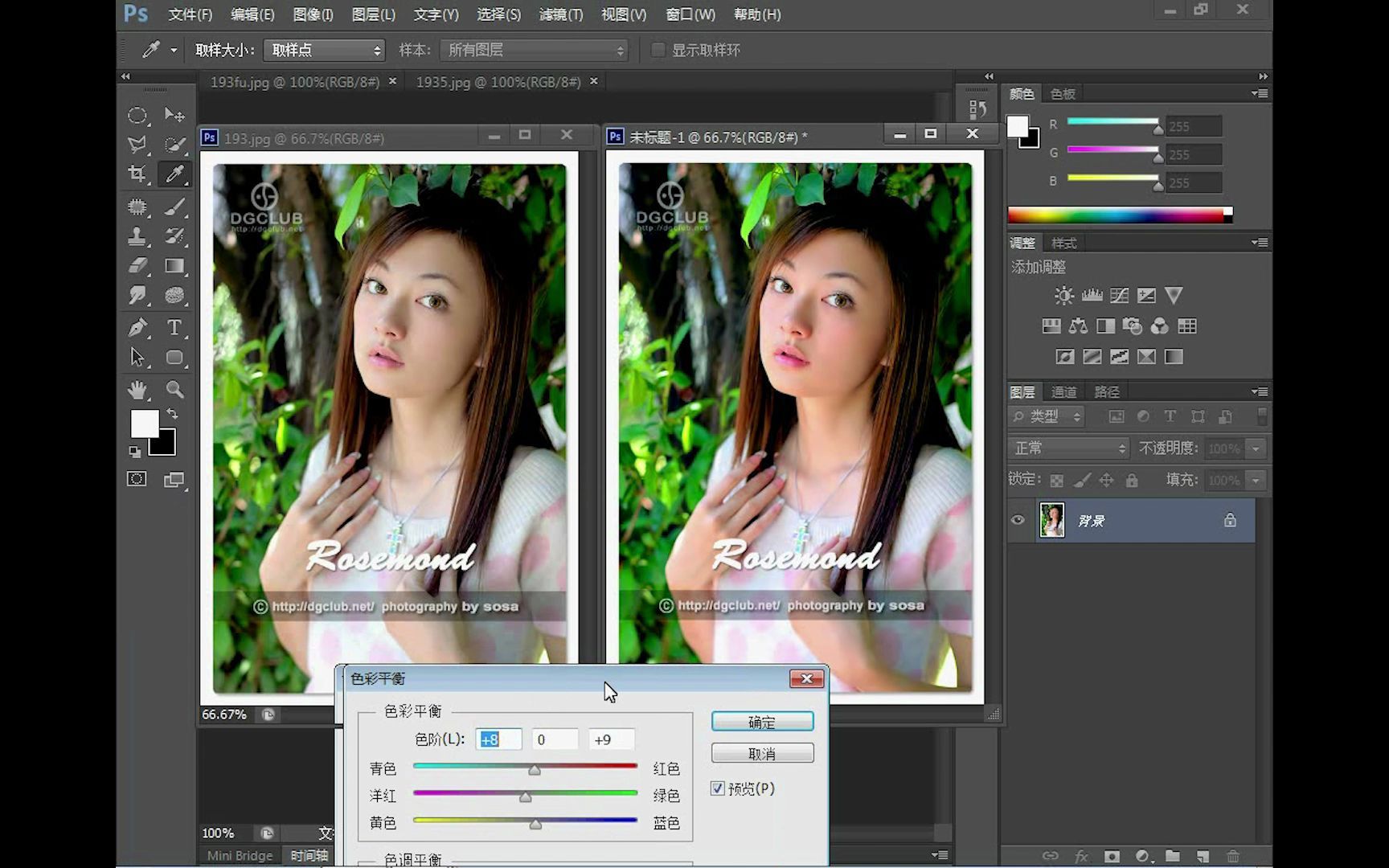Add a Channel Mixer adjustment icon

click(1159, 326)
